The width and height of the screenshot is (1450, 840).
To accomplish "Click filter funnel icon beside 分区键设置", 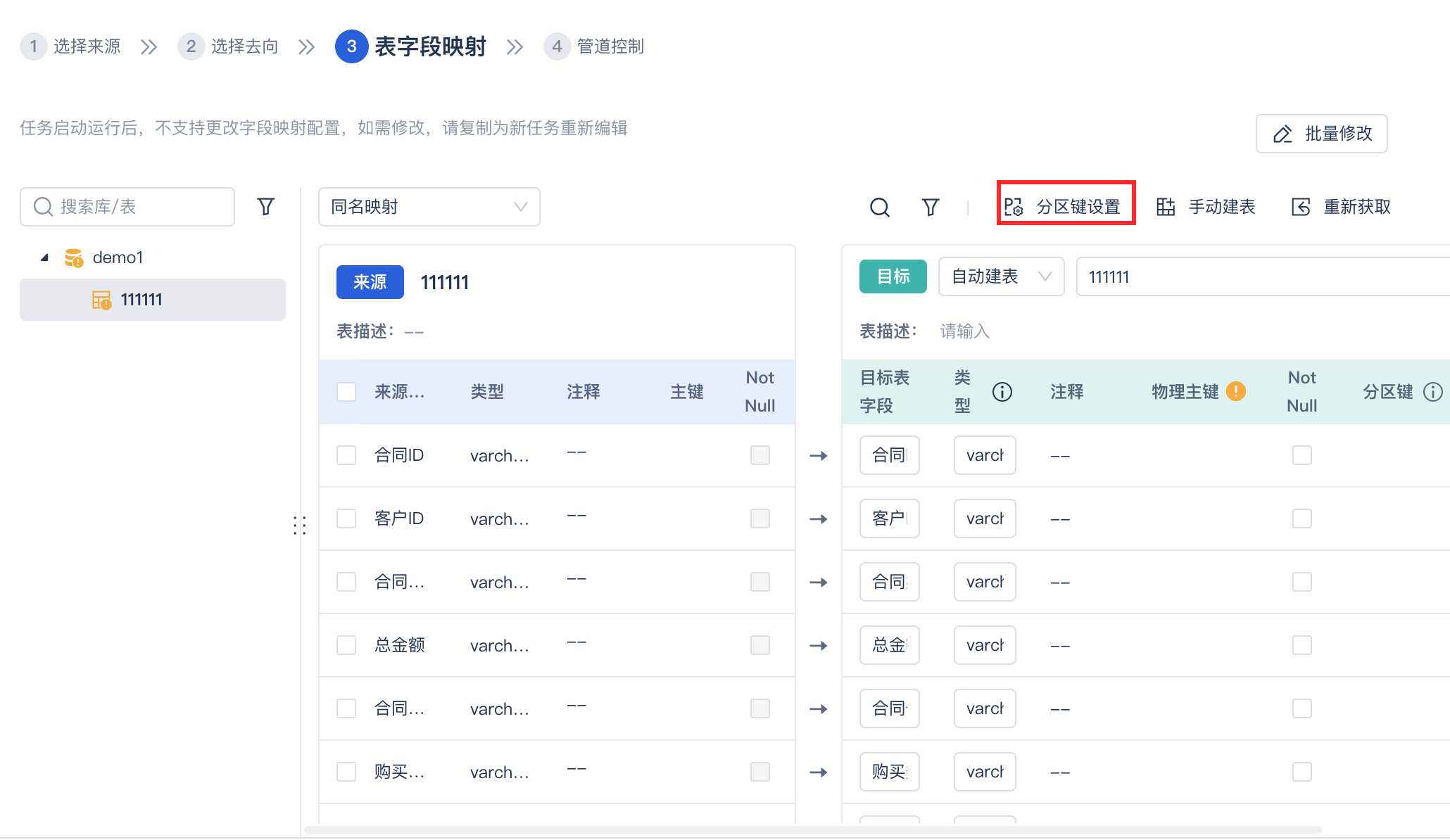I will coord(931,207).
